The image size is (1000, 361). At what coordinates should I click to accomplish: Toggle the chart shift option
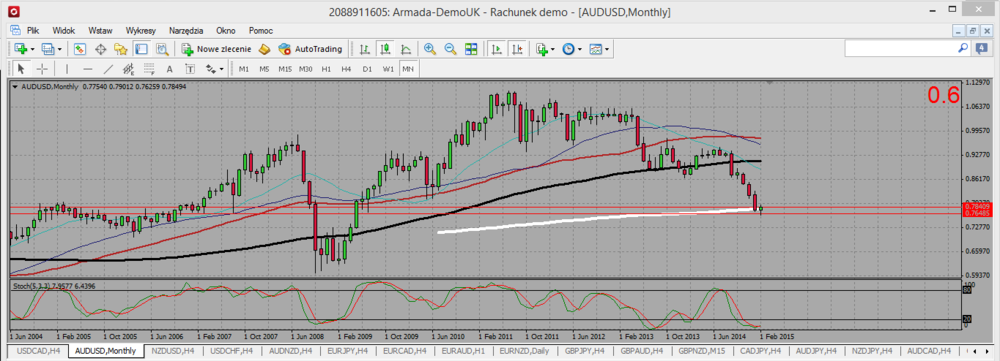517,48
